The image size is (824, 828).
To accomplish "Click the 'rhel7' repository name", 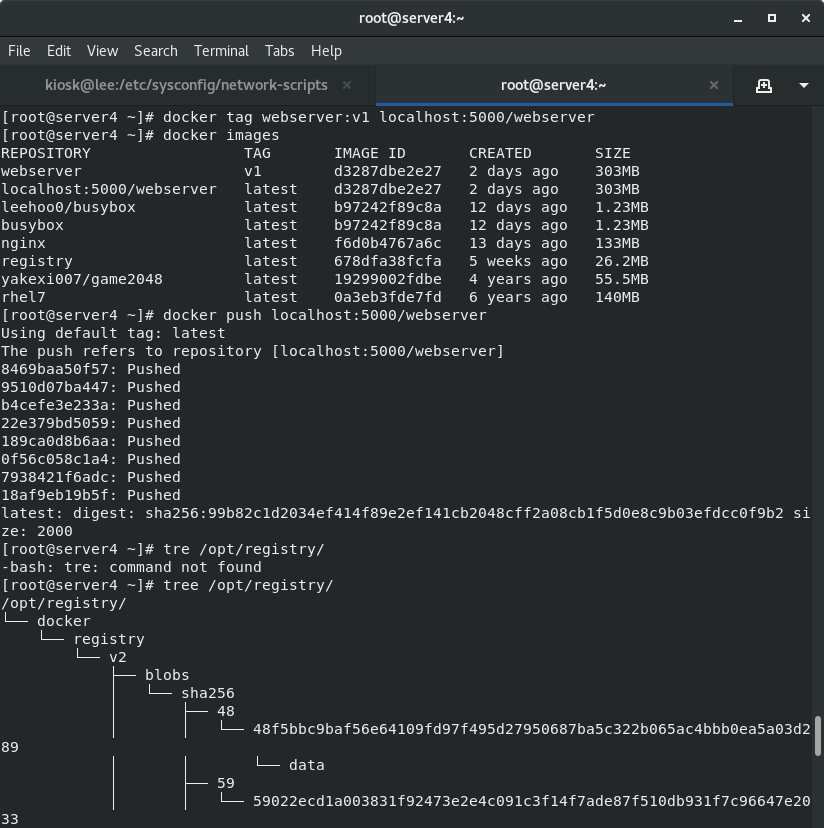I will [x=23, y=297].
